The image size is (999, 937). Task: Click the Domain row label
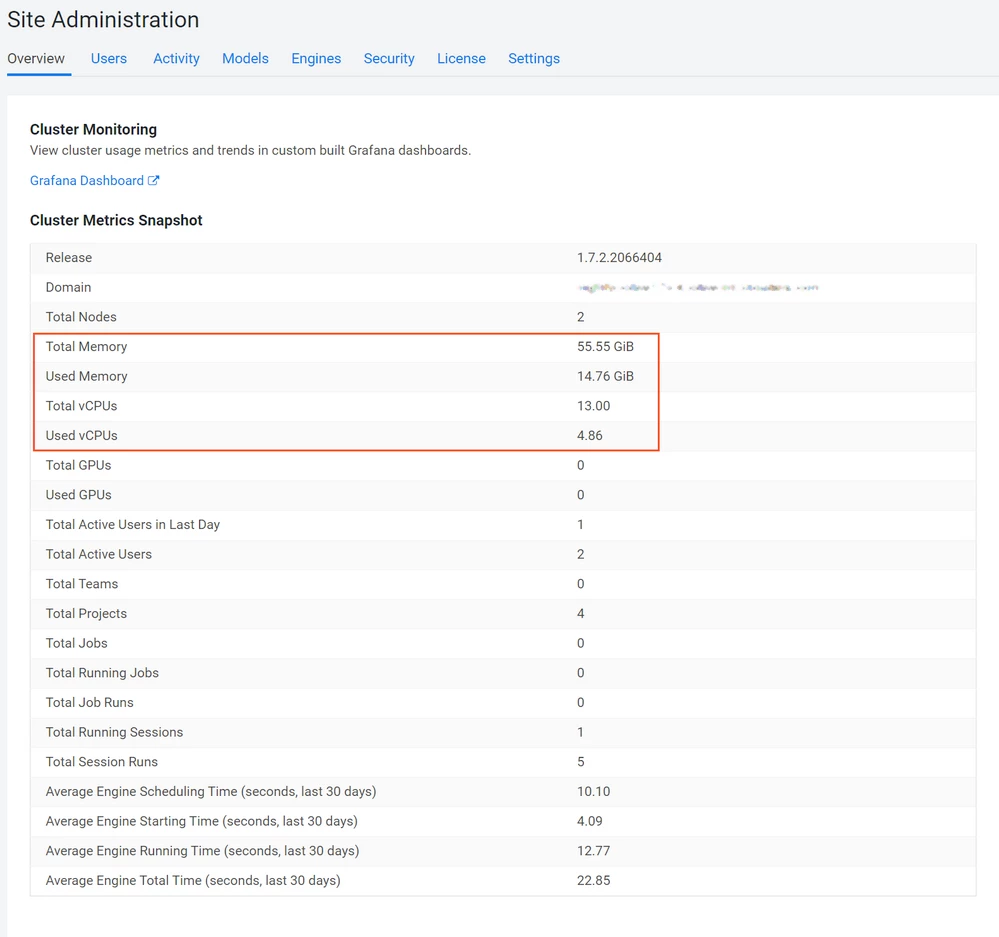pyautogui.click(x=68, y=287)
